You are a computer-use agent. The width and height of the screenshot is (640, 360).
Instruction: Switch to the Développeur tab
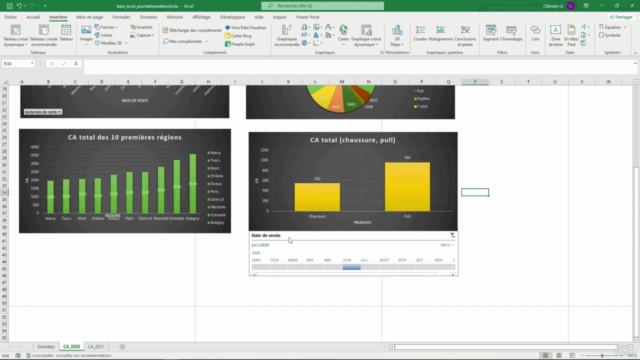point(233,17)
